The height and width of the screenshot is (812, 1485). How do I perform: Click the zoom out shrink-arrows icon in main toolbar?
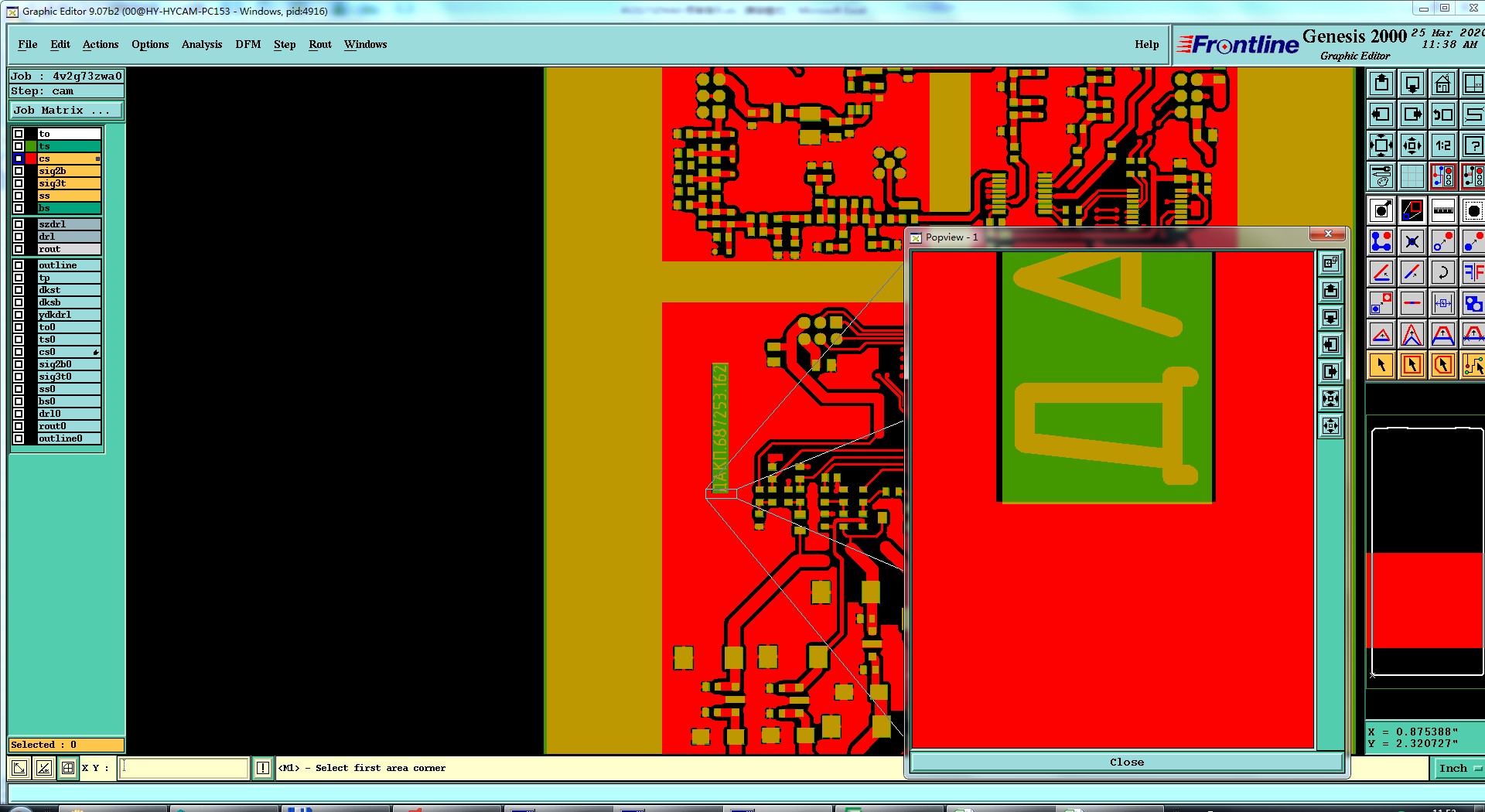click(1412, 145)
